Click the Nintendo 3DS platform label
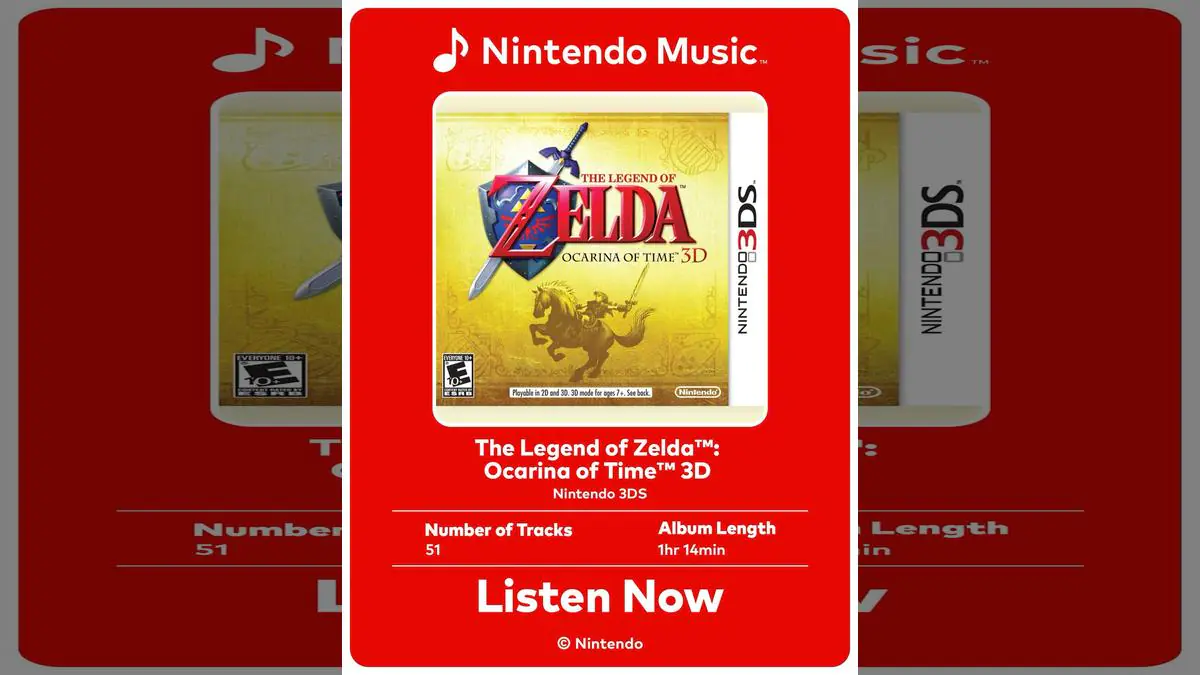Viewport: 1200px width, 675px height. [600, 493]
